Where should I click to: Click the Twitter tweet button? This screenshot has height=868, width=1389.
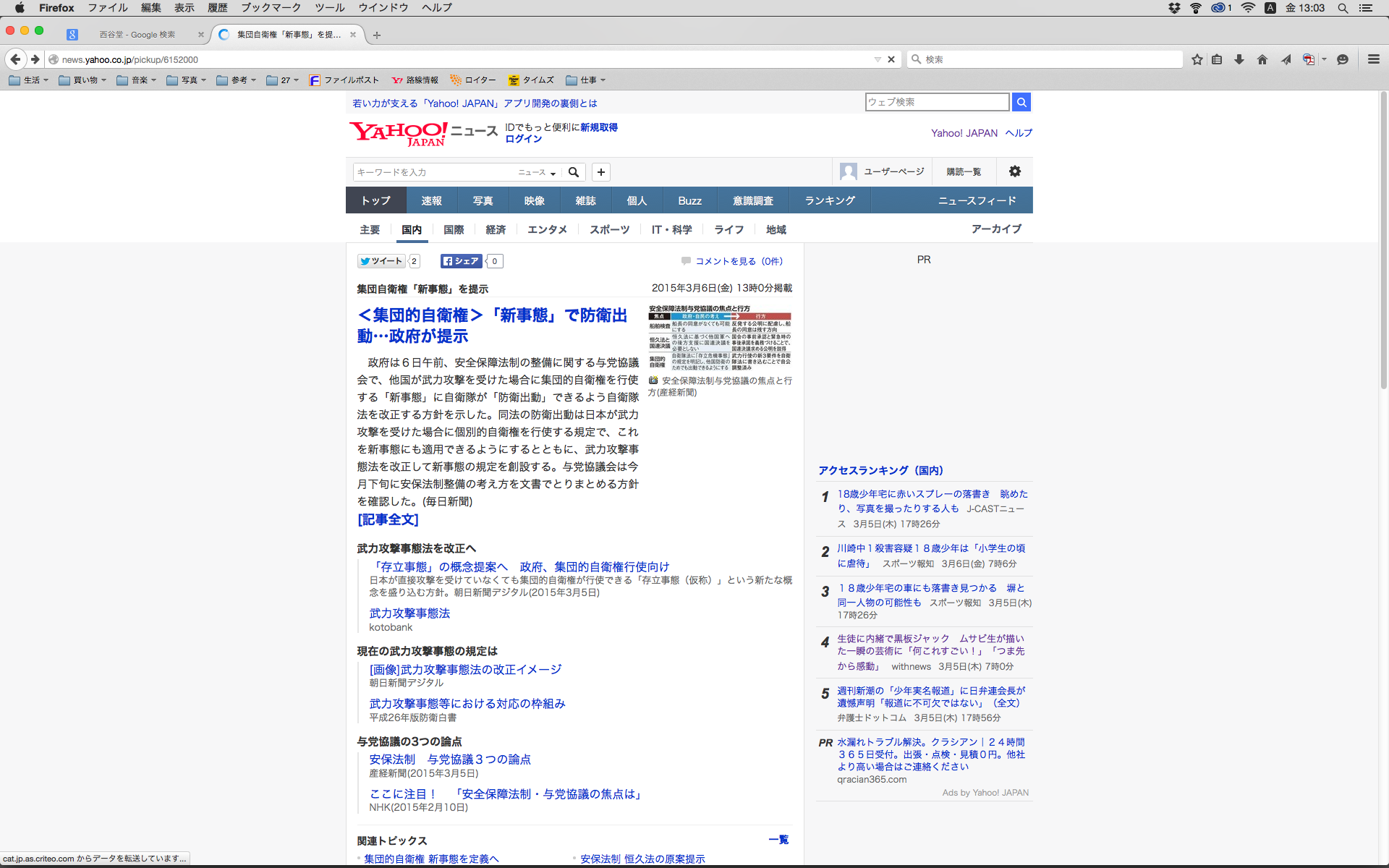click(381, 261)
